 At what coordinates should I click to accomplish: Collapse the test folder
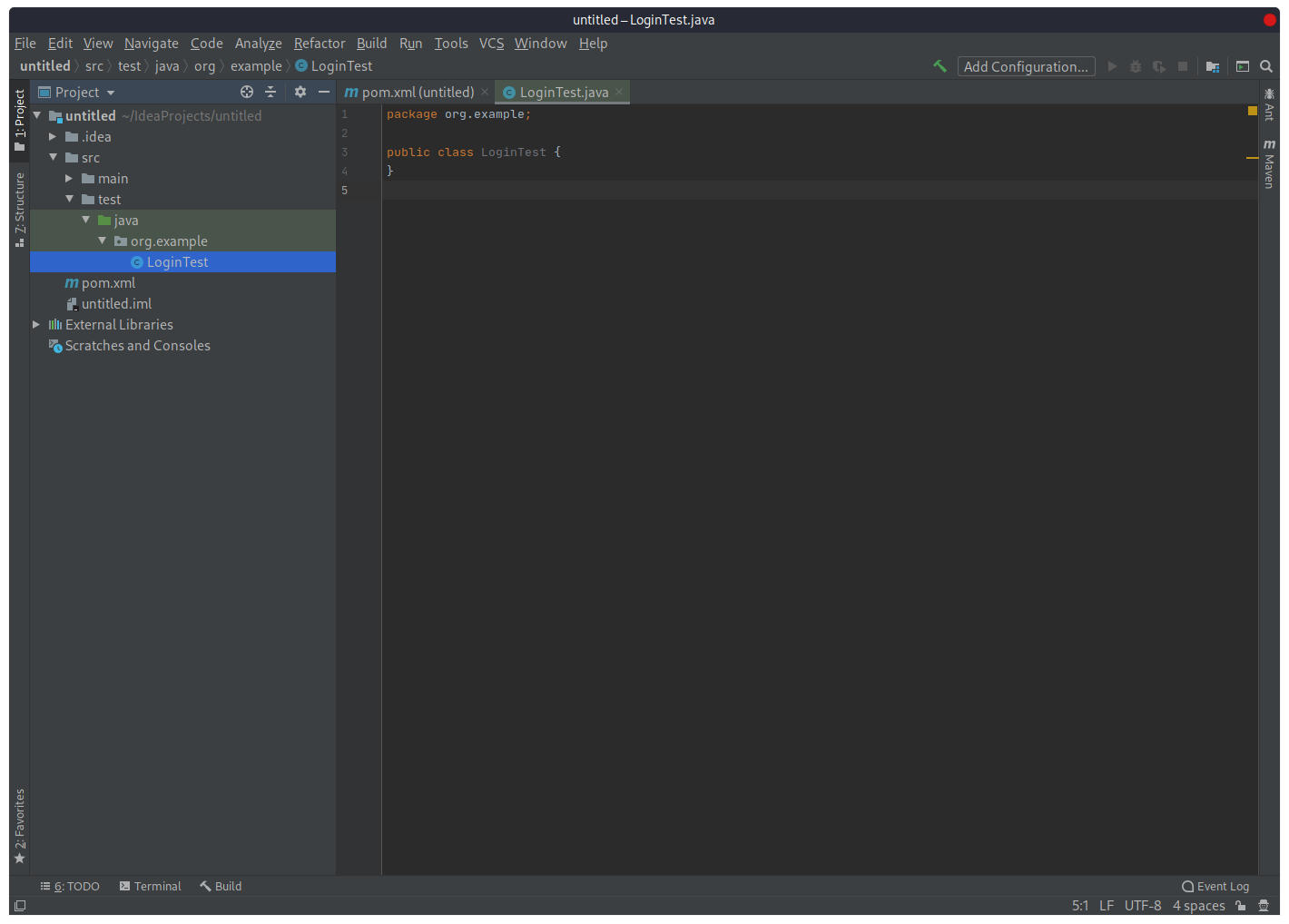tap(70, 199)
